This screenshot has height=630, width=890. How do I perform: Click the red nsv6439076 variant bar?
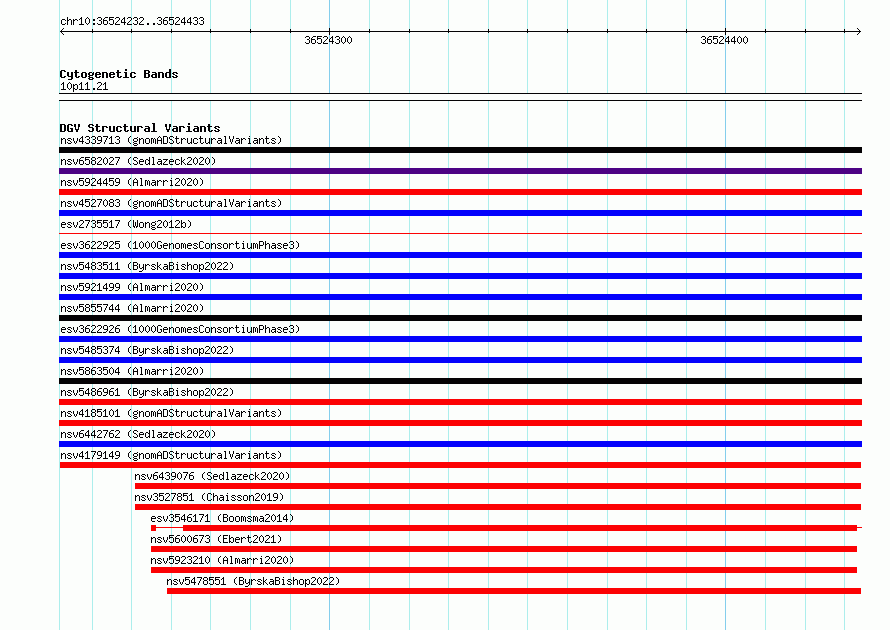[498, 486]
